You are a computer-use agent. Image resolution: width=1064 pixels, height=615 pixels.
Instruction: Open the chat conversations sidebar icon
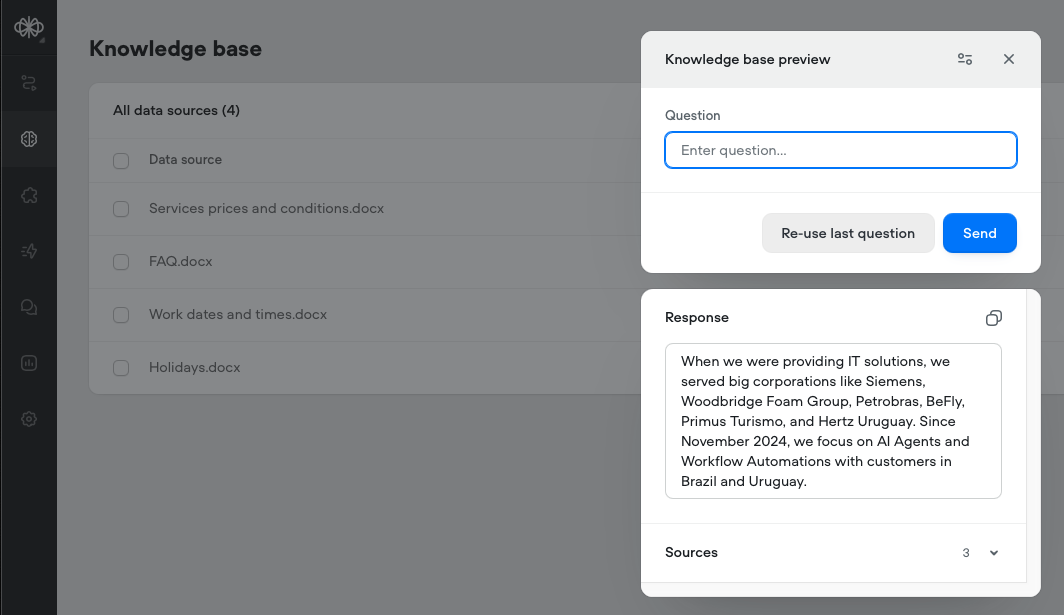[29, 307]
